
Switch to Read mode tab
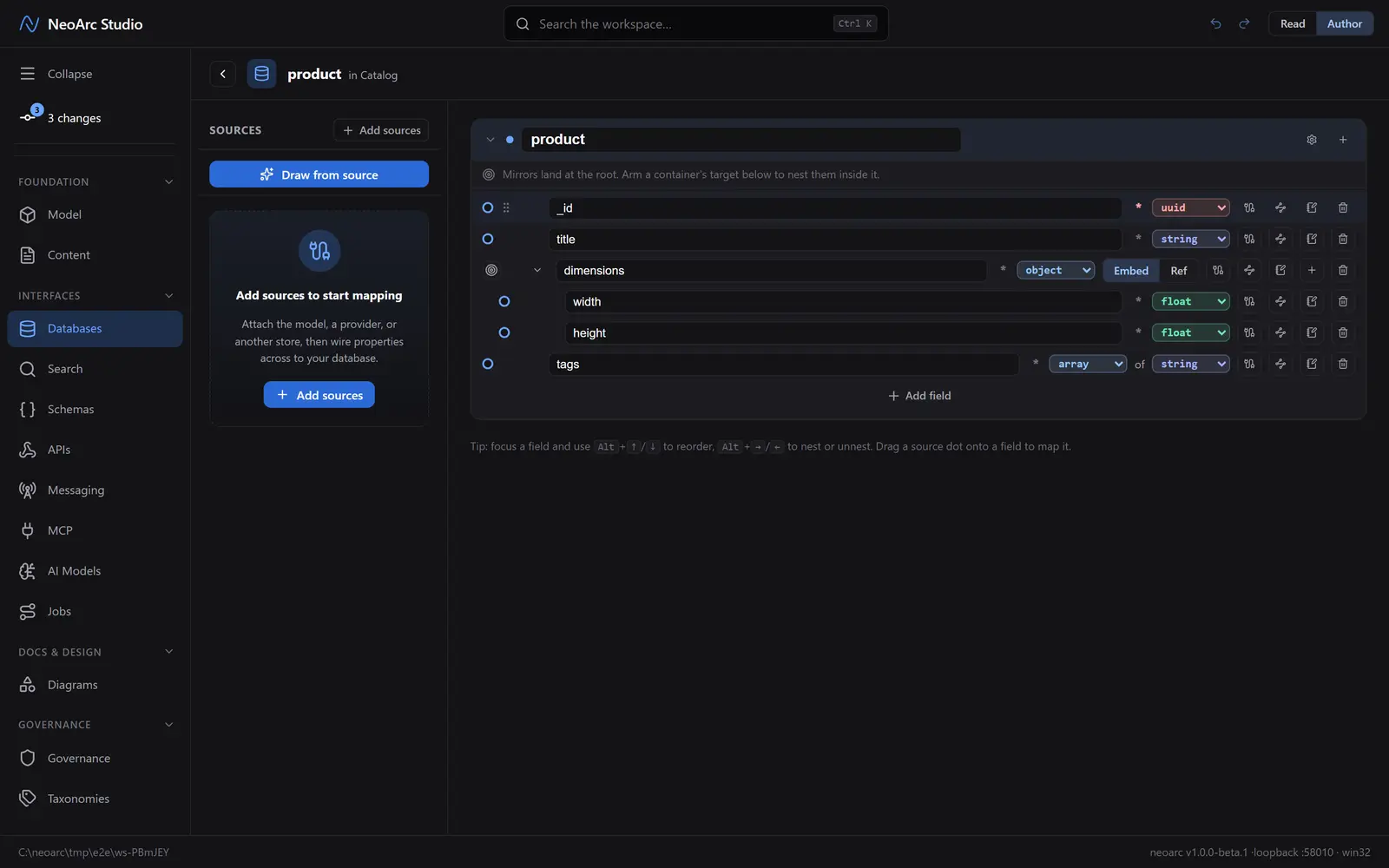pyautogui.click(x=1293, y=23)
